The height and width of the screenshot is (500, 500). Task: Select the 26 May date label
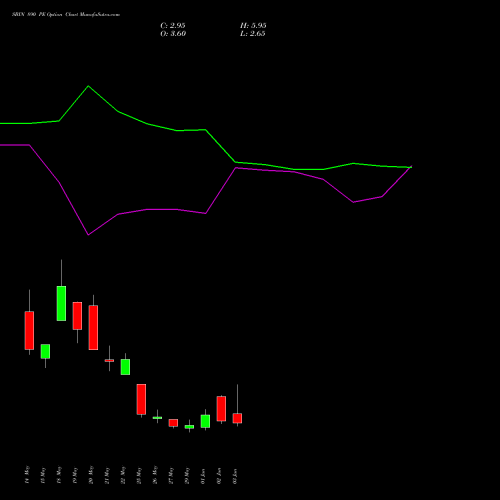point(155,474)
